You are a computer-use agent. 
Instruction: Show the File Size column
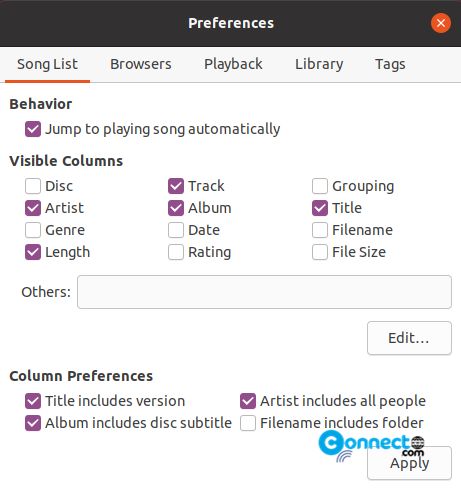point(320,252)
